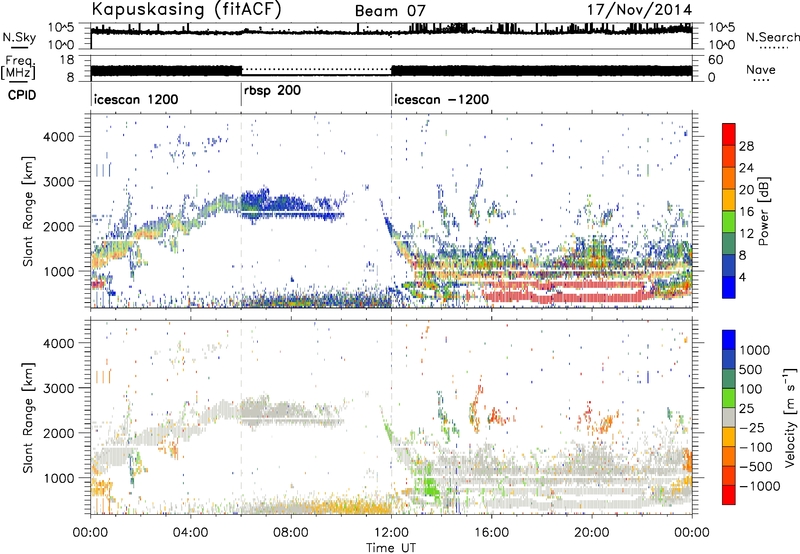Click the '08:00' time tick label
The image size is (800, 554).
[291, 533]
